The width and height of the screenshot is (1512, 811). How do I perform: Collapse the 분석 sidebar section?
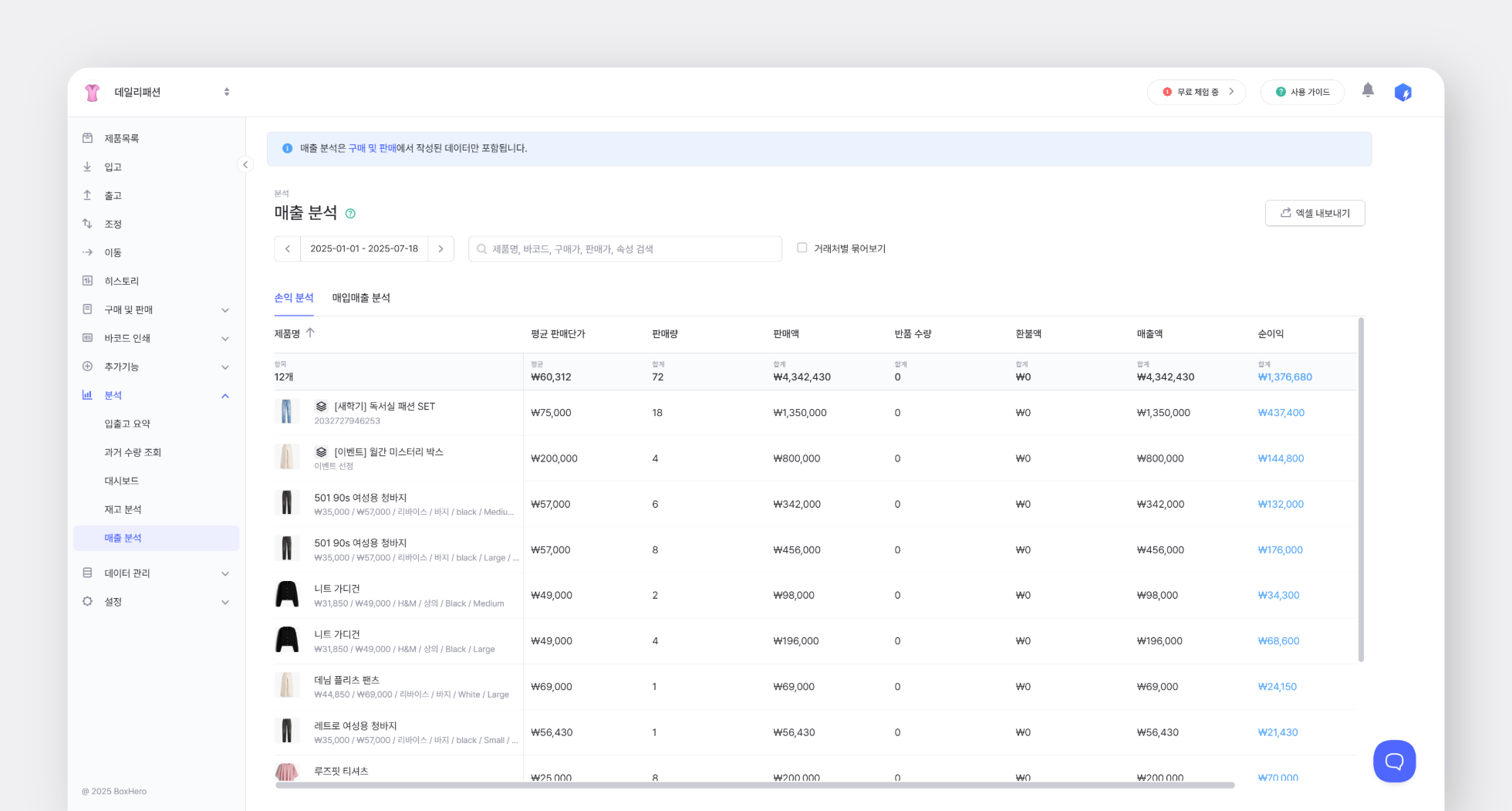224,396
